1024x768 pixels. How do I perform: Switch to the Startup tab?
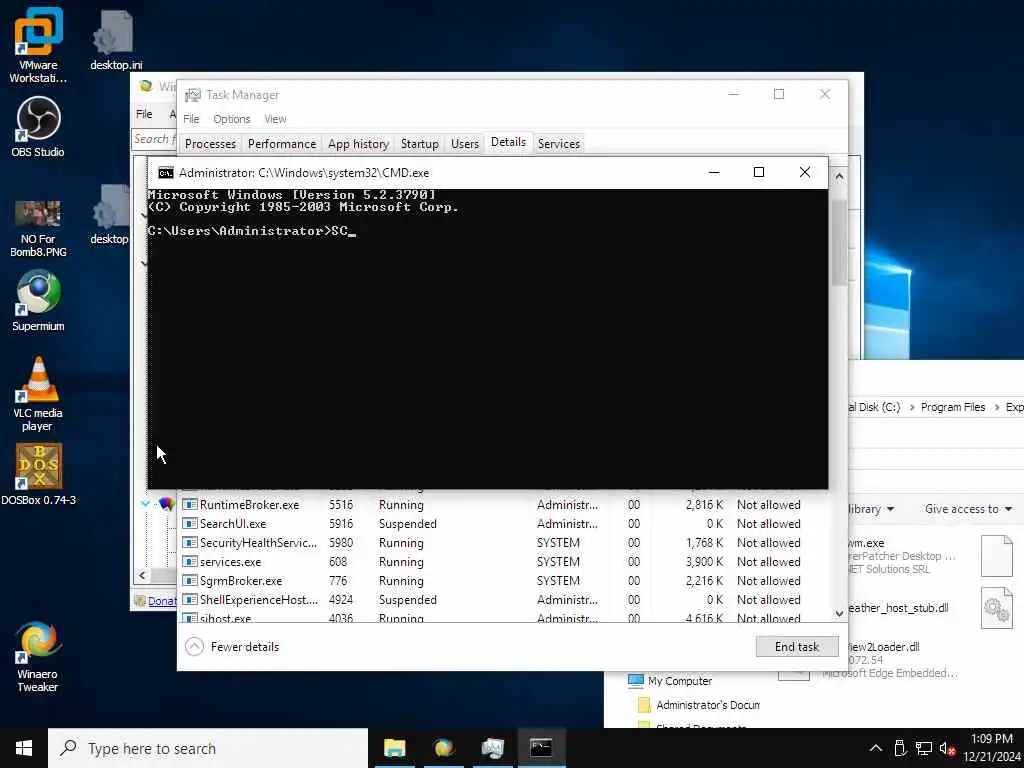(420, 144)
